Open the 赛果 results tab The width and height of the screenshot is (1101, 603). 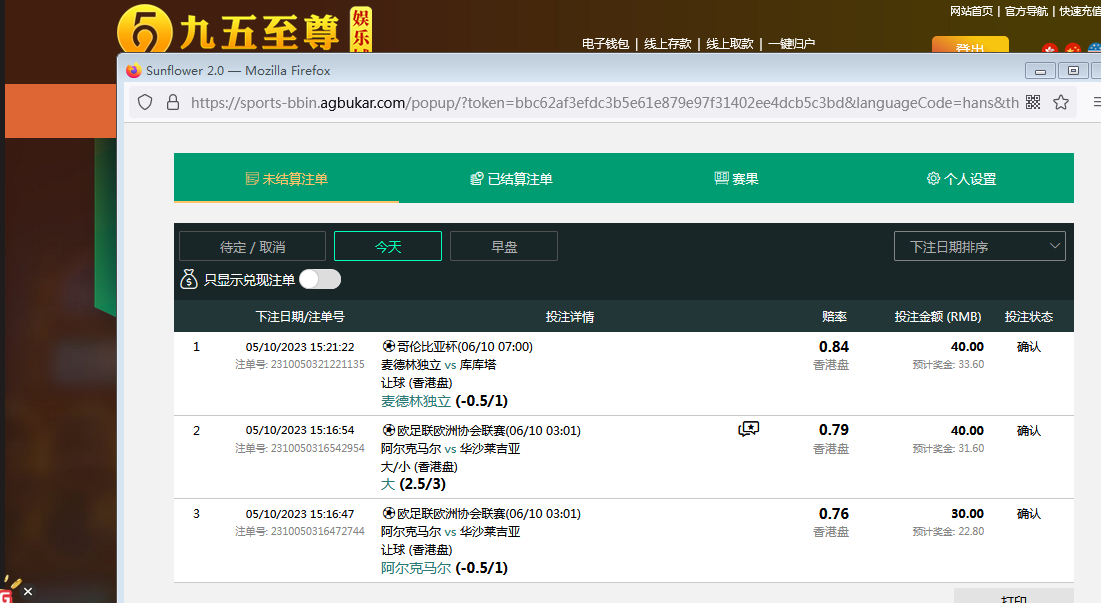tap(736, 179)
